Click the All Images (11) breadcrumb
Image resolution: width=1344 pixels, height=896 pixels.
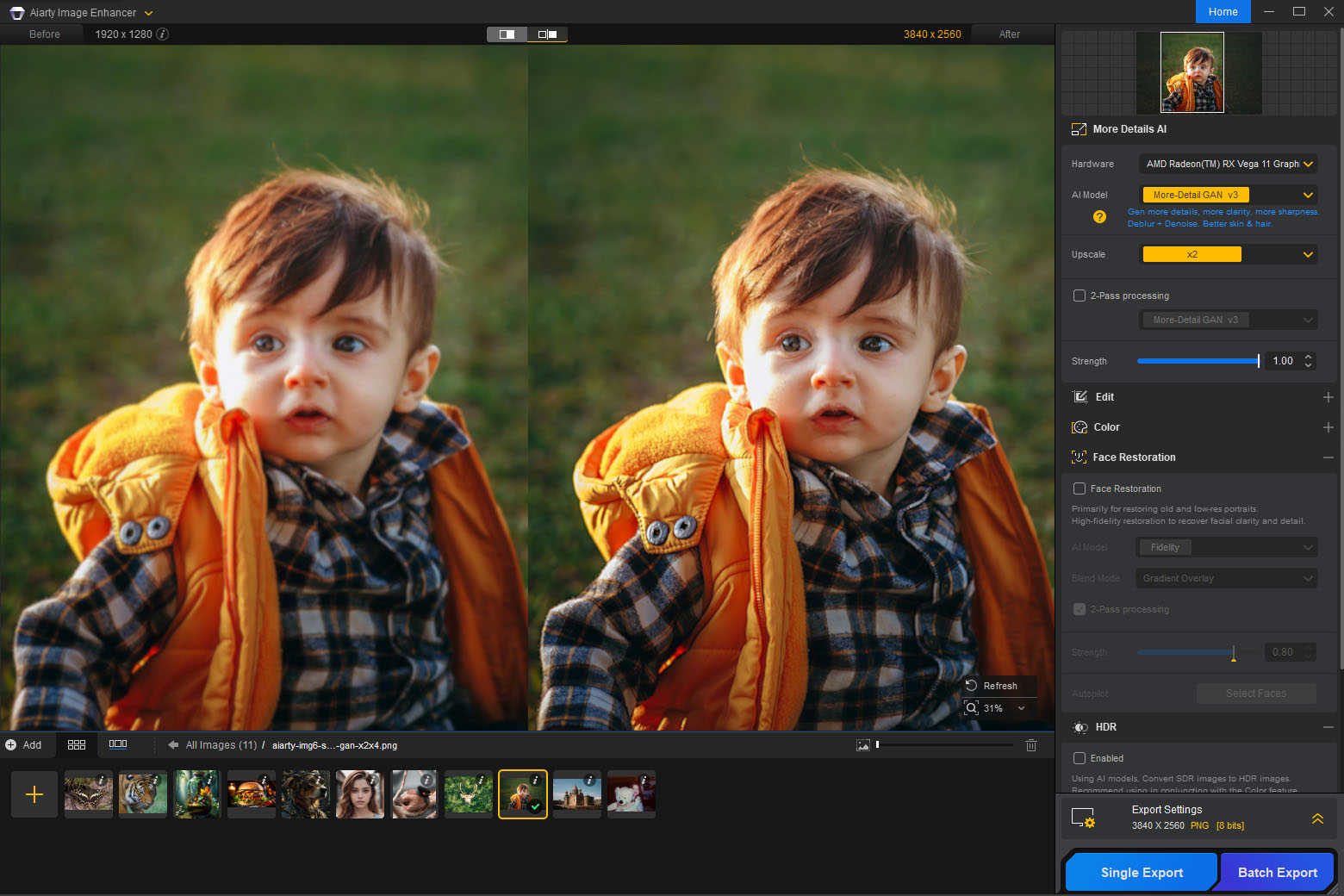tap(221, 745)
